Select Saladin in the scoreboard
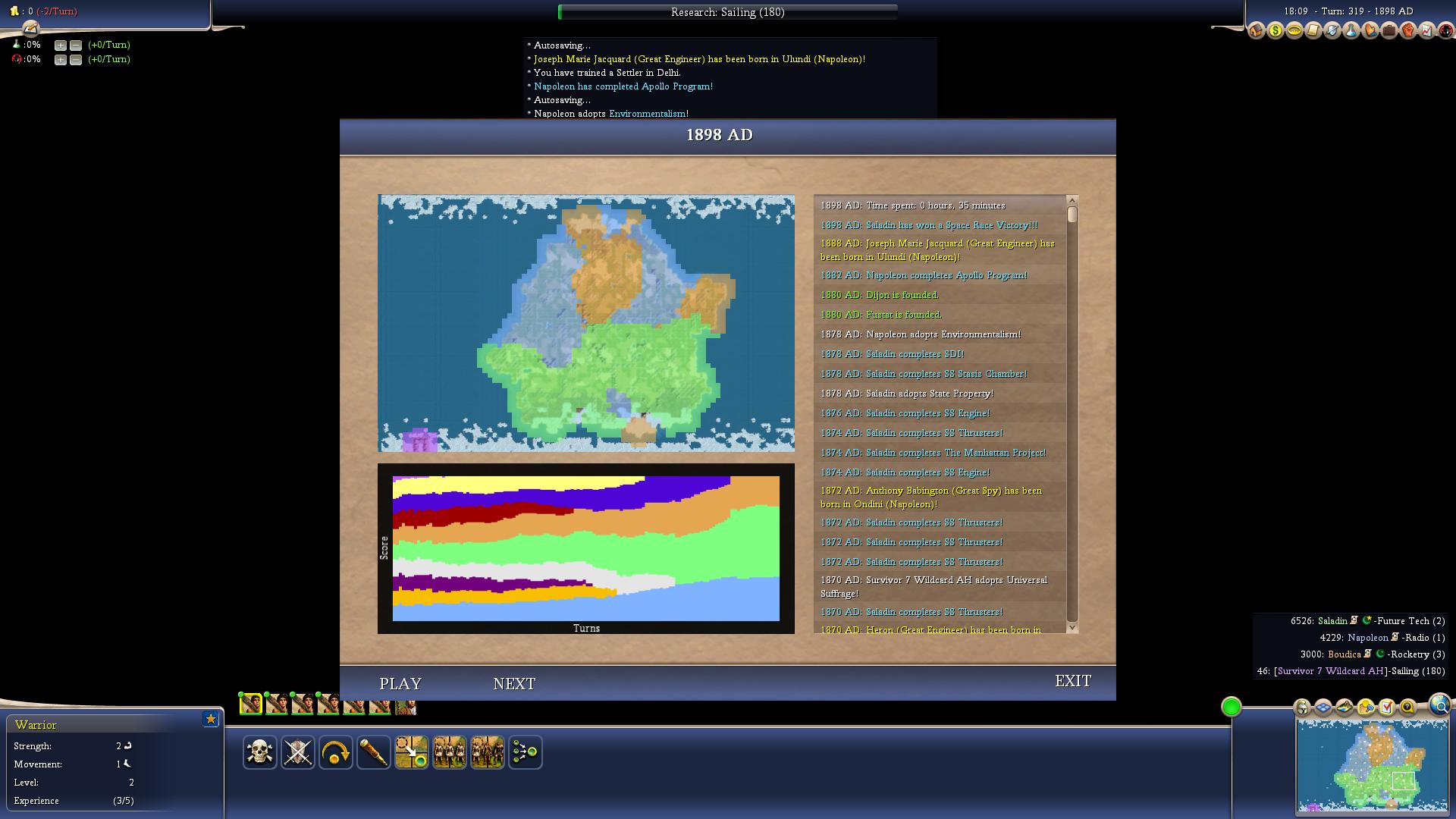The width and height of the screenshot is (1456, 819). (x=1332, y=621)
